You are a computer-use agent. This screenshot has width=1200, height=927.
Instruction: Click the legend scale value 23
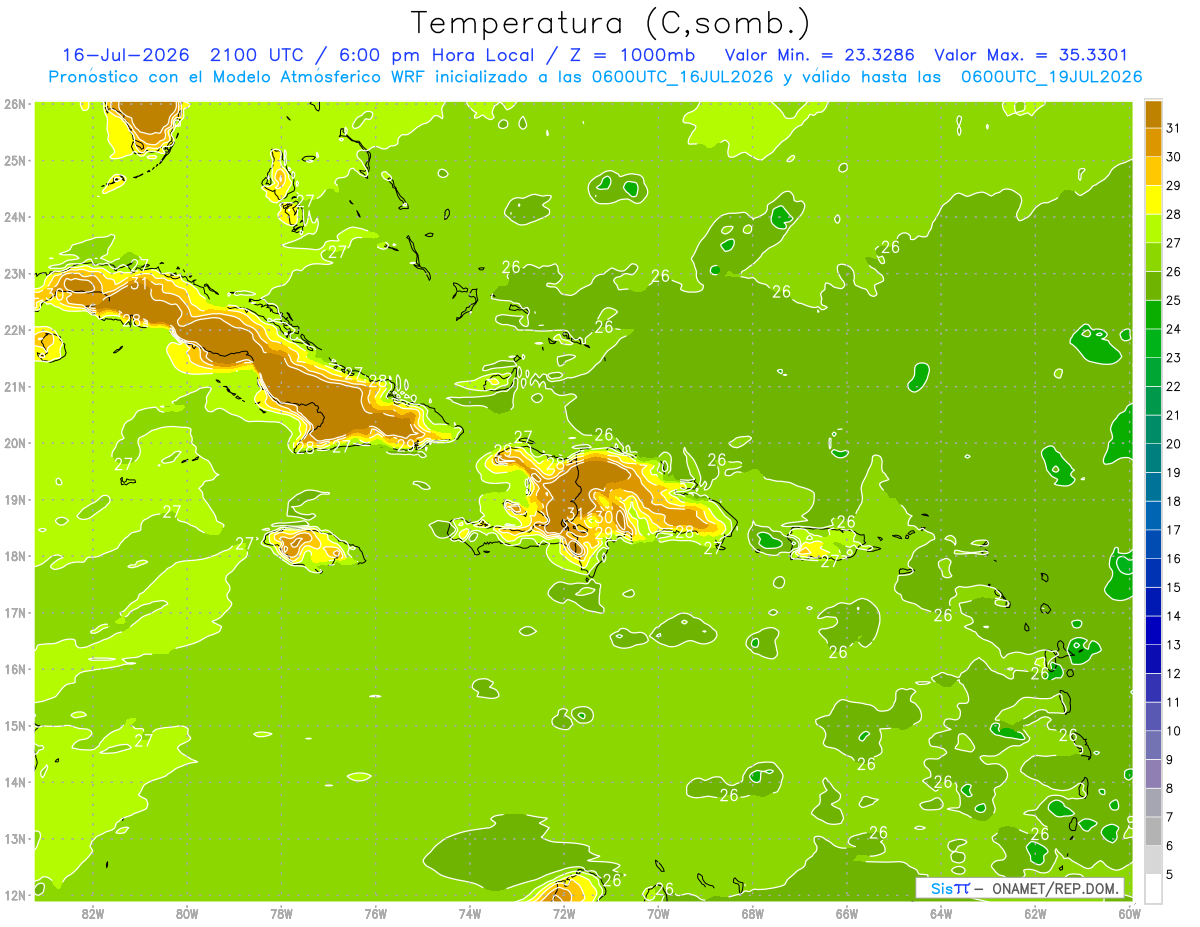click(1173, 358)
